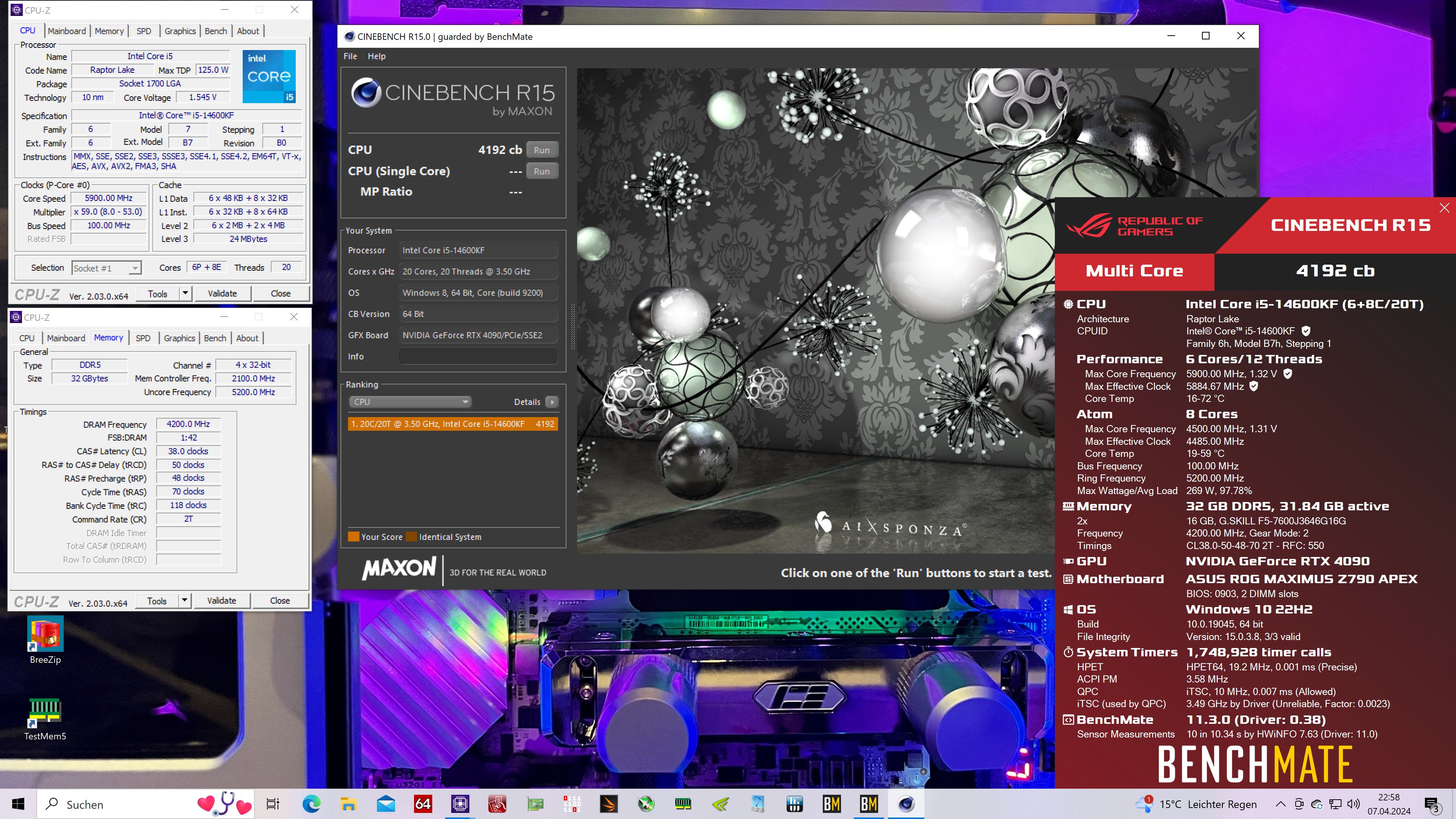
Task: Open the BreeZip desktop shortcut
Action: click(45, 640)
